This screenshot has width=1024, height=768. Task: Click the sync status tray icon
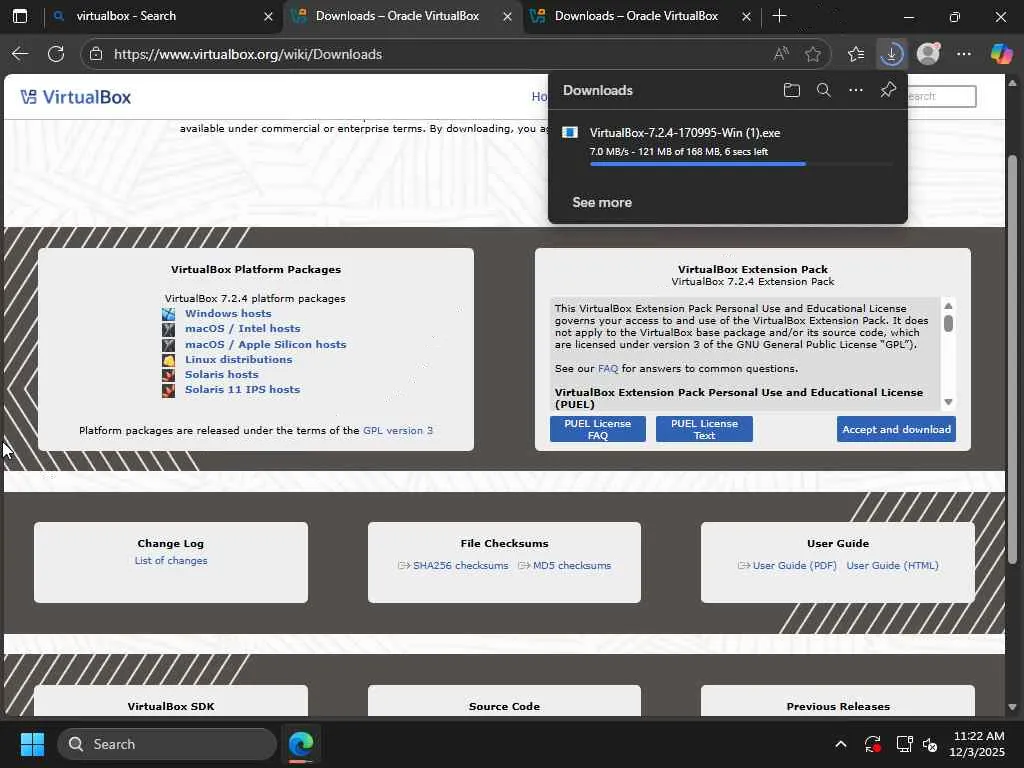872,744
